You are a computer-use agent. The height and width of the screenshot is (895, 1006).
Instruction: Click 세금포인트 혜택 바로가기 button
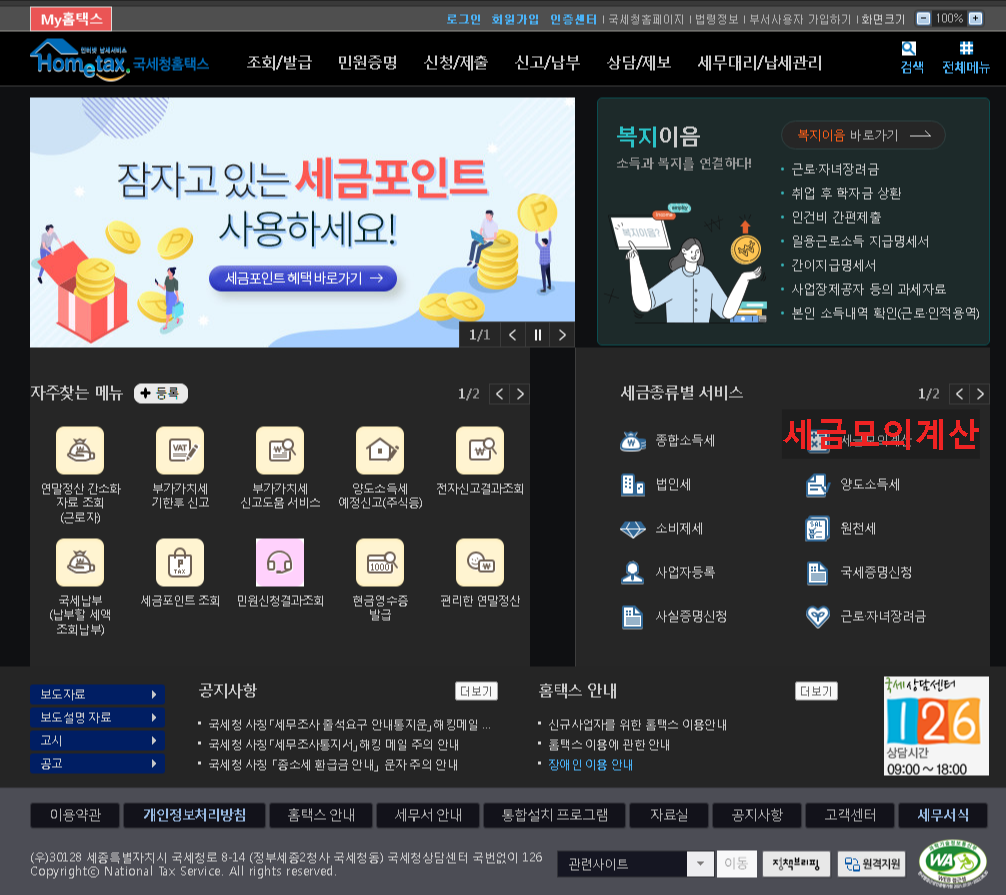303,278
